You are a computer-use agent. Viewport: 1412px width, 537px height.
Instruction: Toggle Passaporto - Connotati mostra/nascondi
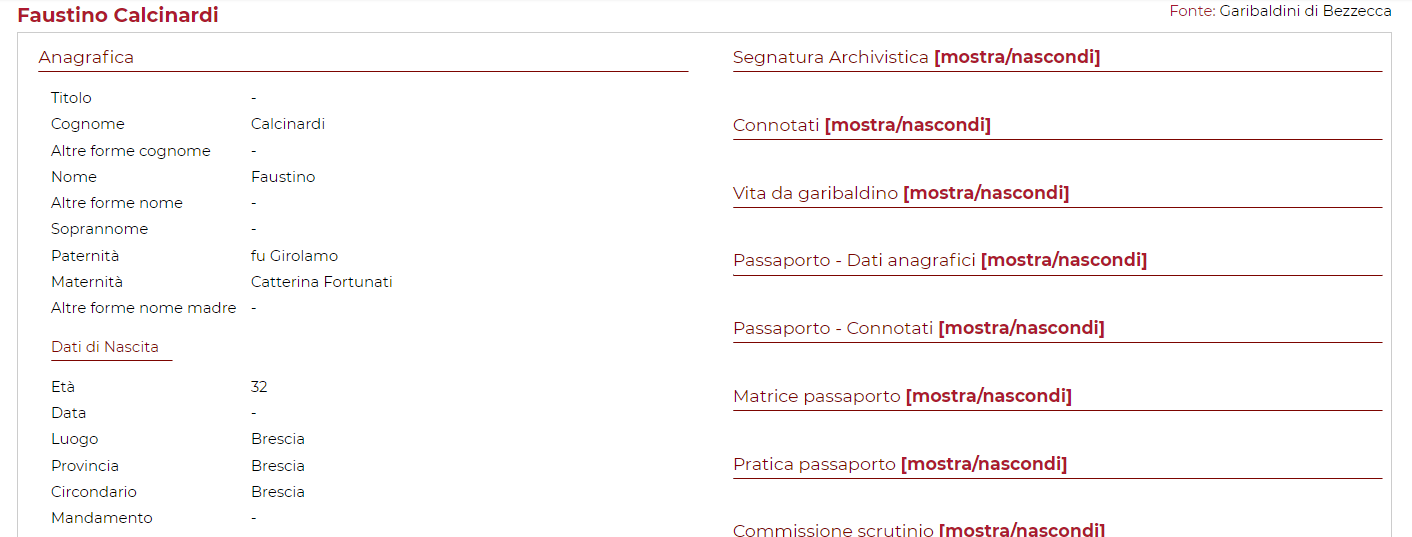tap(1021, 328)
